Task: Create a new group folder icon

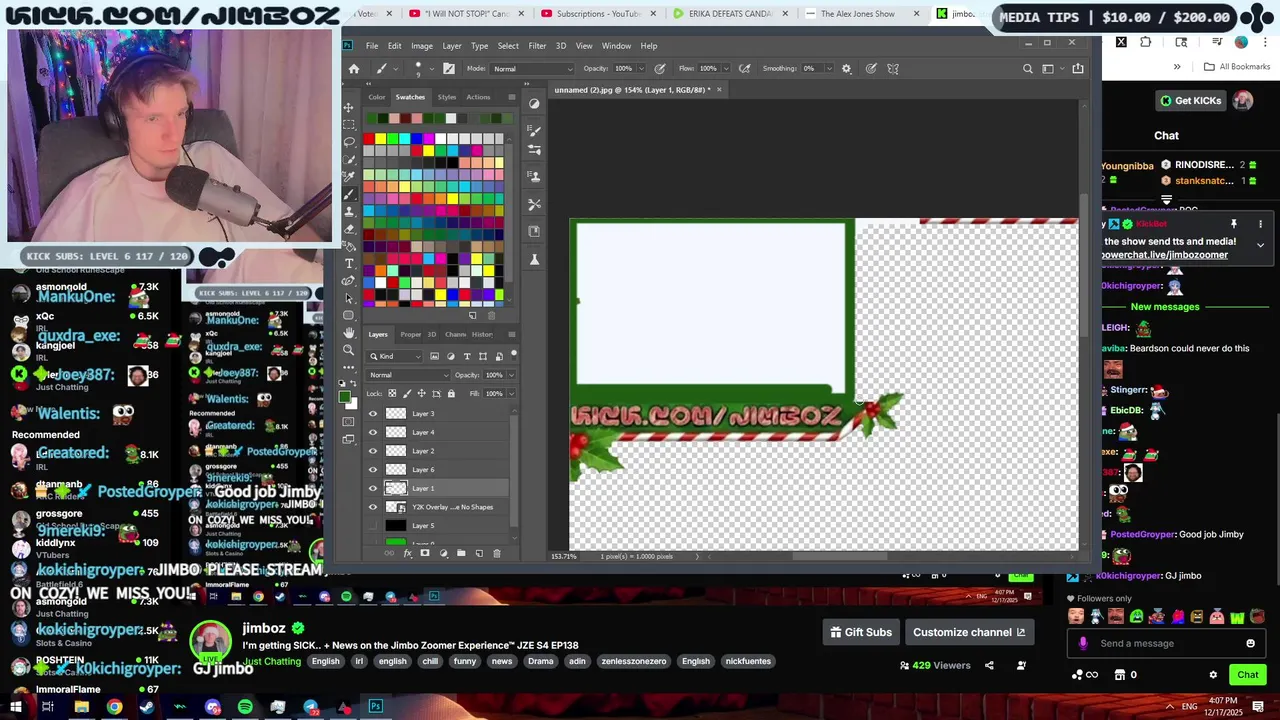Action: [x=461, y=553]
